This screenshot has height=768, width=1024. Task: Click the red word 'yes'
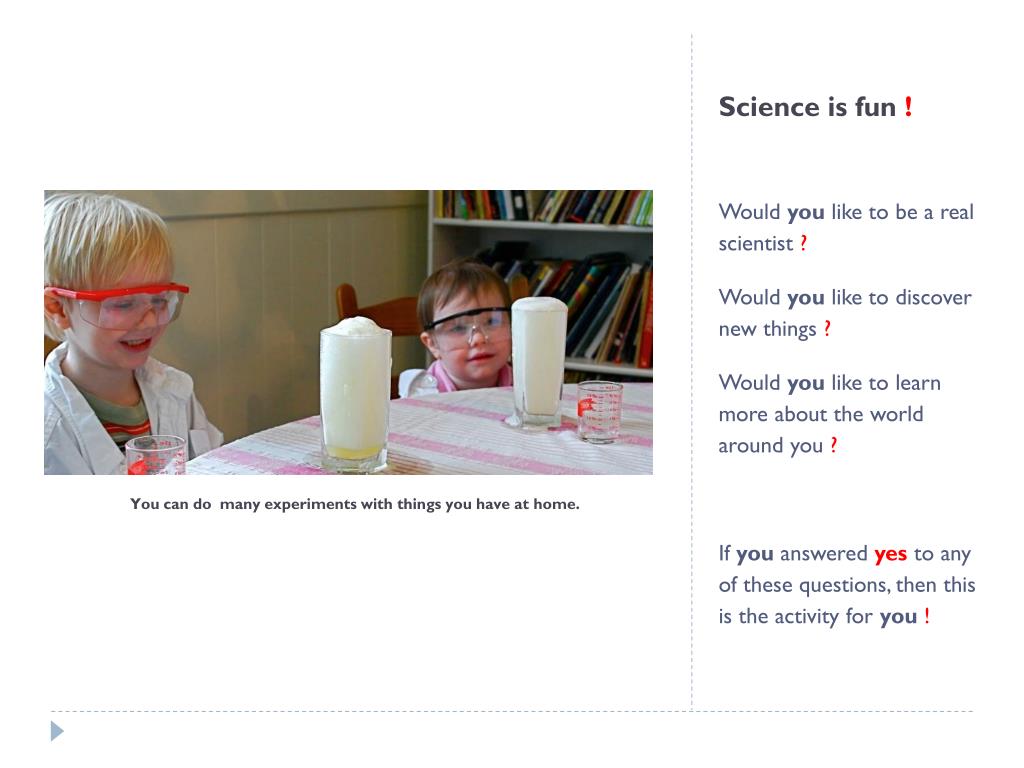(x=890, y=554)
